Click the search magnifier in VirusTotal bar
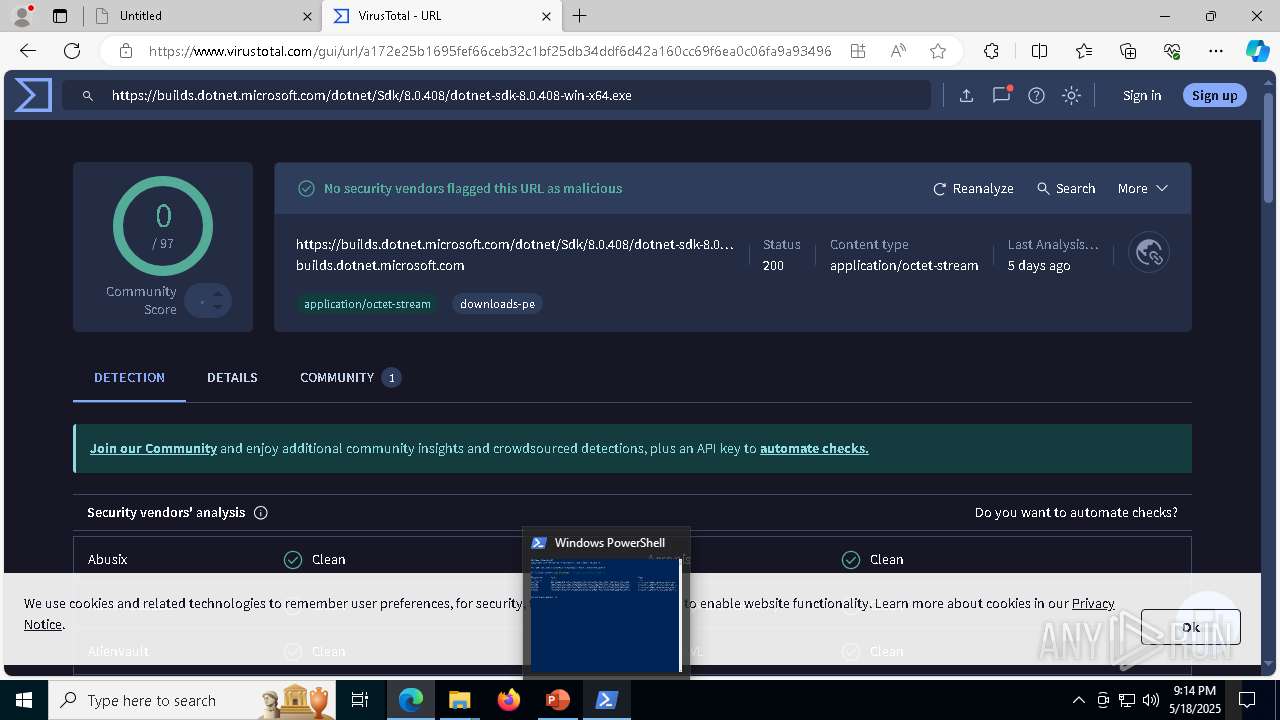The width and height of the screenshot is (1280, 720). click(x=88, y=96)
